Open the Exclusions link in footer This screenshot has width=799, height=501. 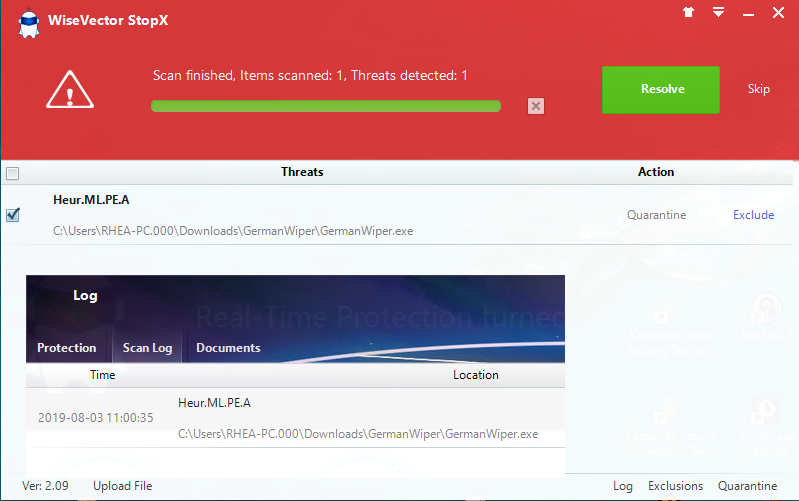(x=675, y=486)
